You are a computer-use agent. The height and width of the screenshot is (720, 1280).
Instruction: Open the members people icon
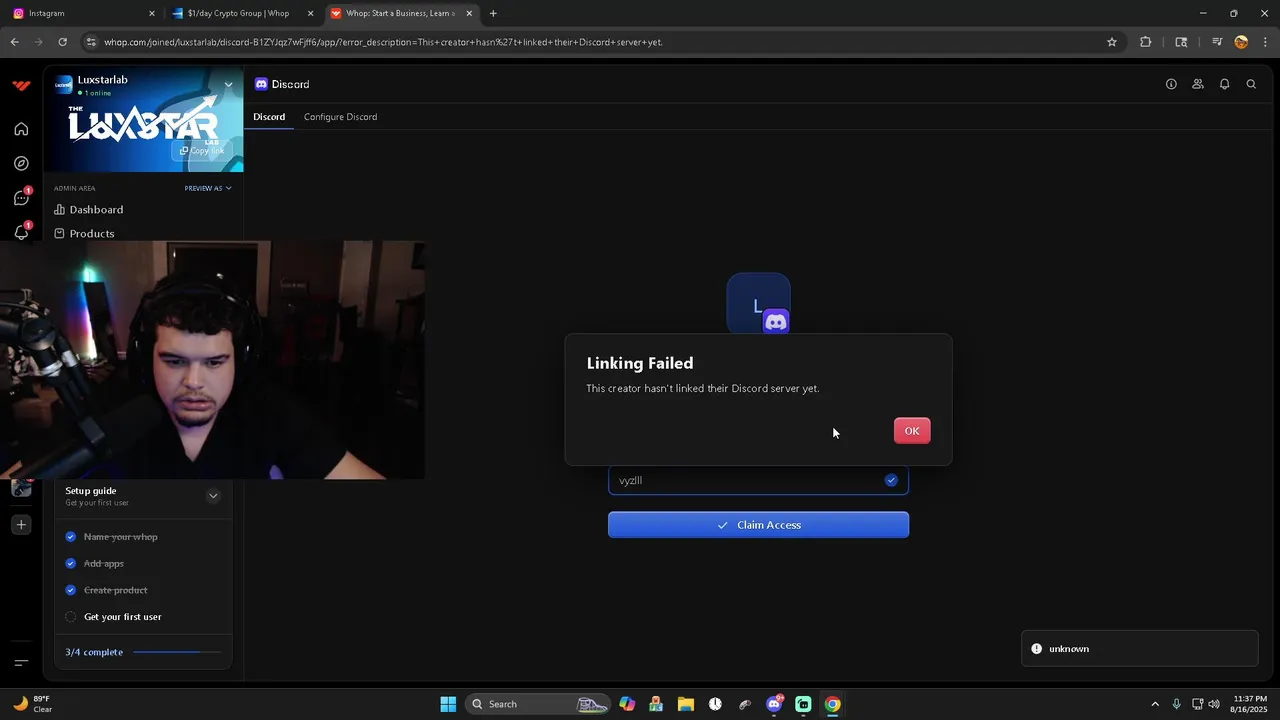click(1198, 84)
